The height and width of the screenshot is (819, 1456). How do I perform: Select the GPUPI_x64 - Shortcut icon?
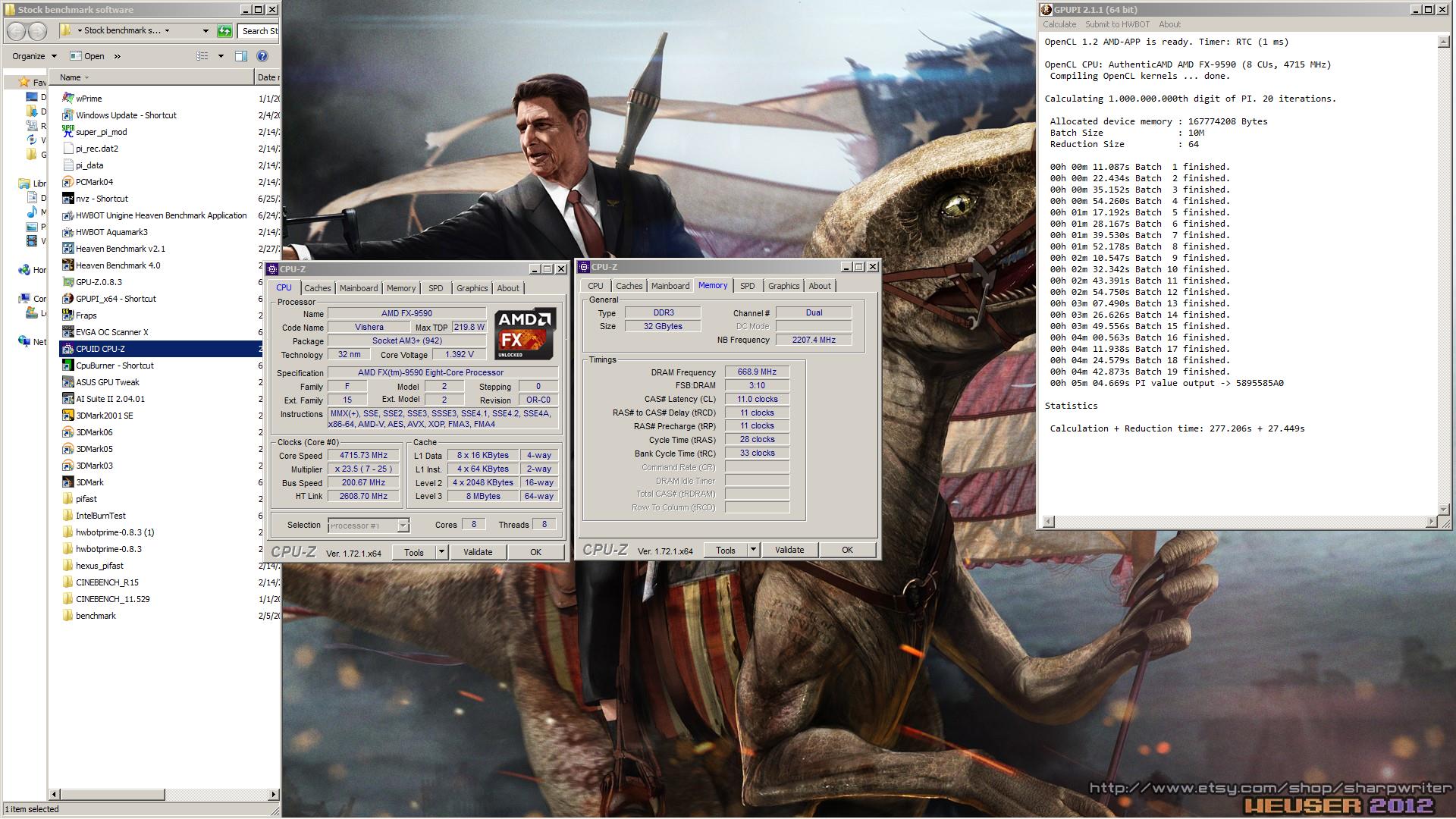tap(68, 299)
